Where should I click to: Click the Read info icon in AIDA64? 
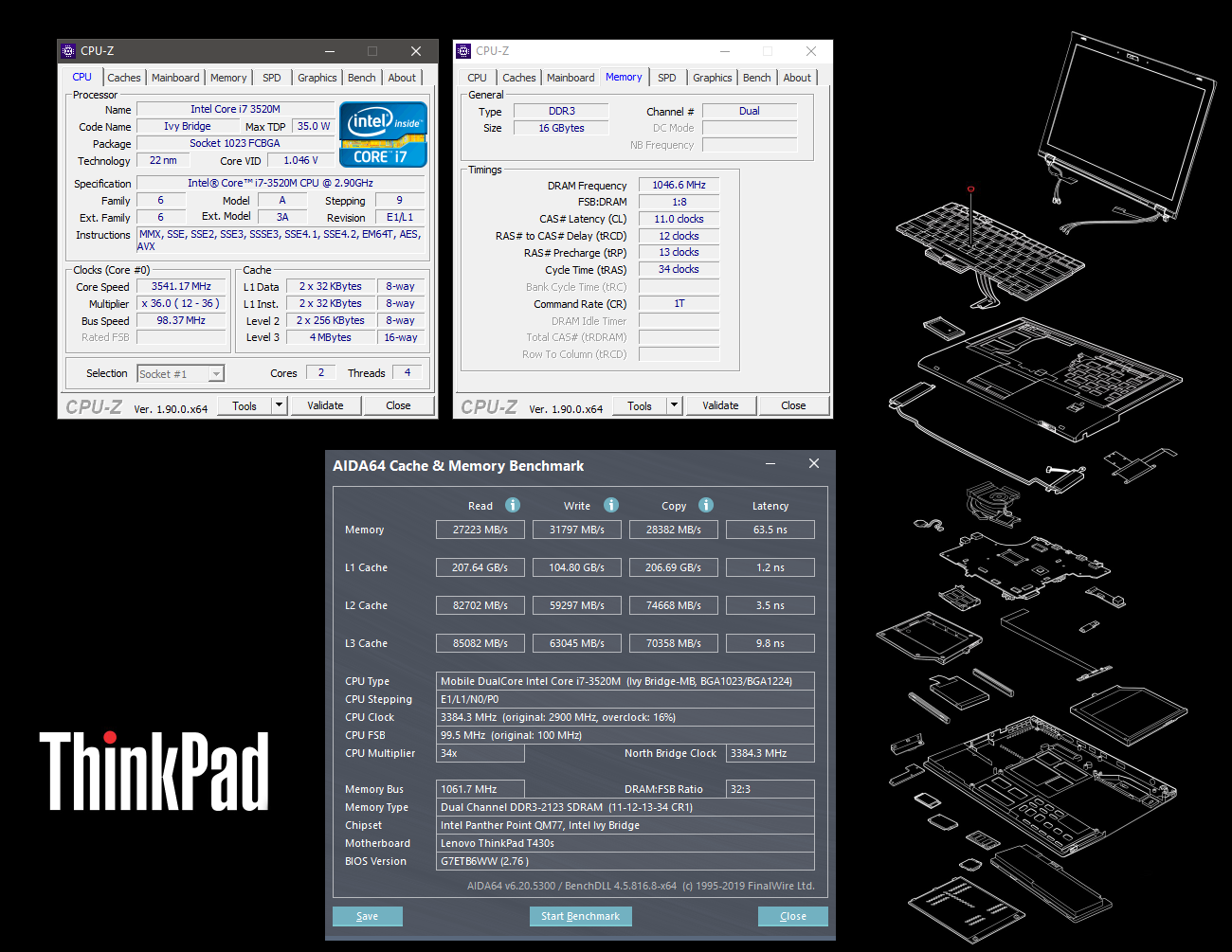pos(513,505)
